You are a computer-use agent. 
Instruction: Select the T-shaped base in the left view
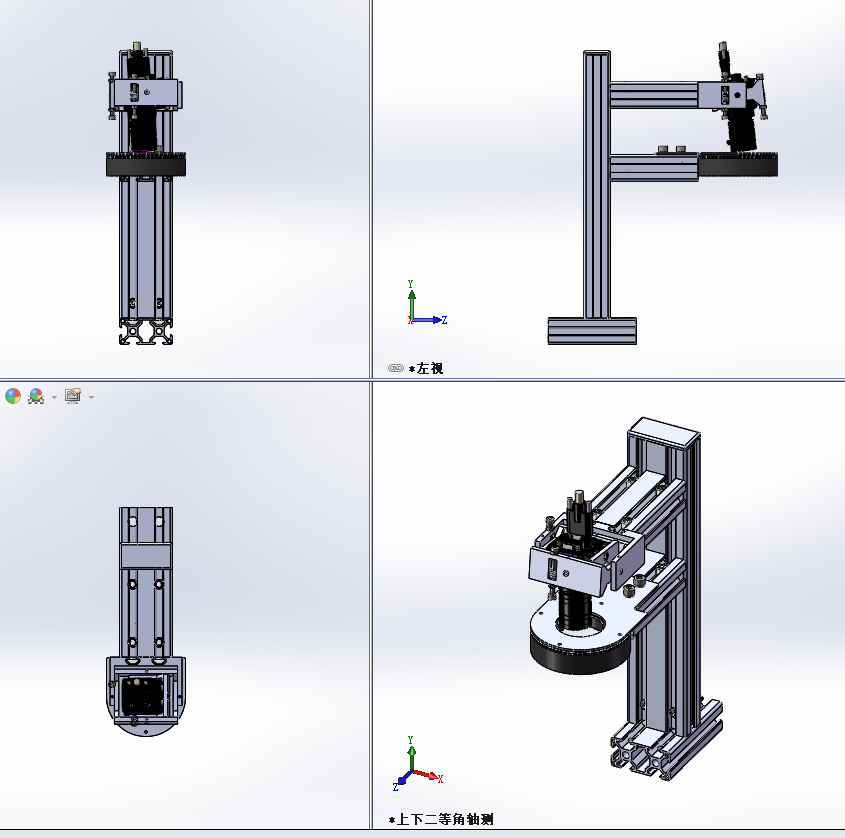point(592,331)
